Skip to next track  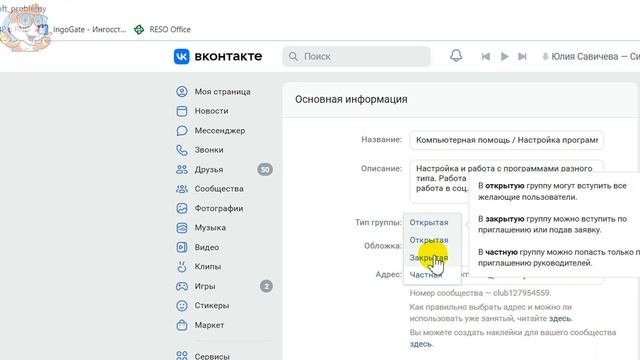point(522,56)
